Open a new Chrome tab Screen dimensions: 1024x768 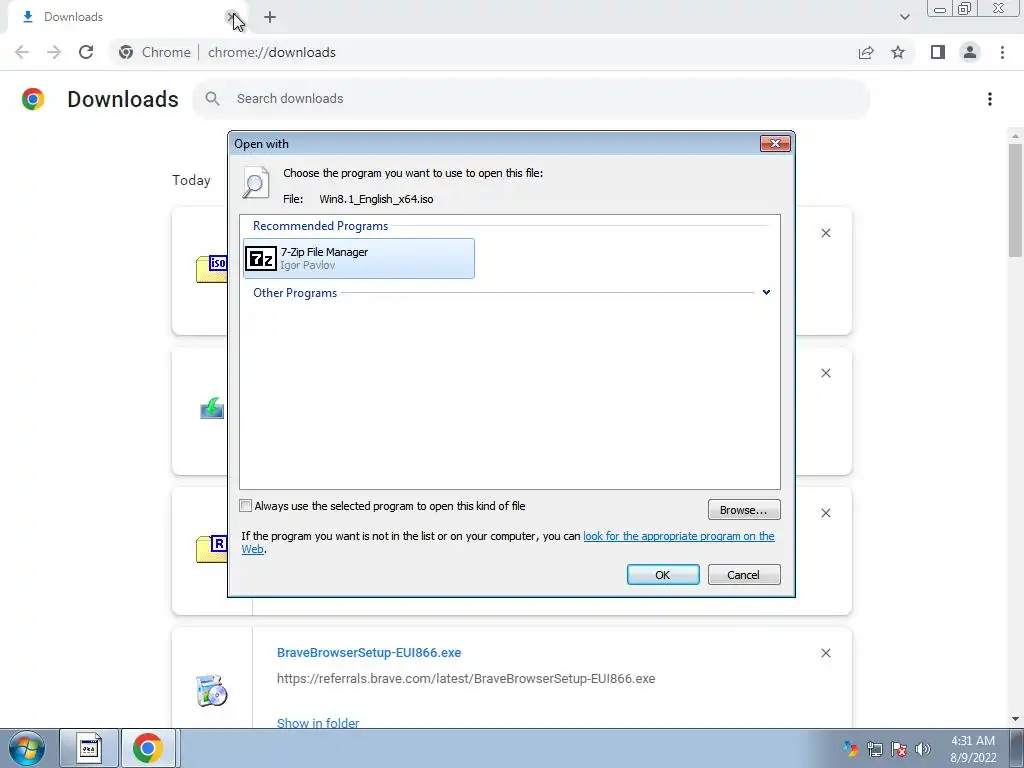point(270,17)
